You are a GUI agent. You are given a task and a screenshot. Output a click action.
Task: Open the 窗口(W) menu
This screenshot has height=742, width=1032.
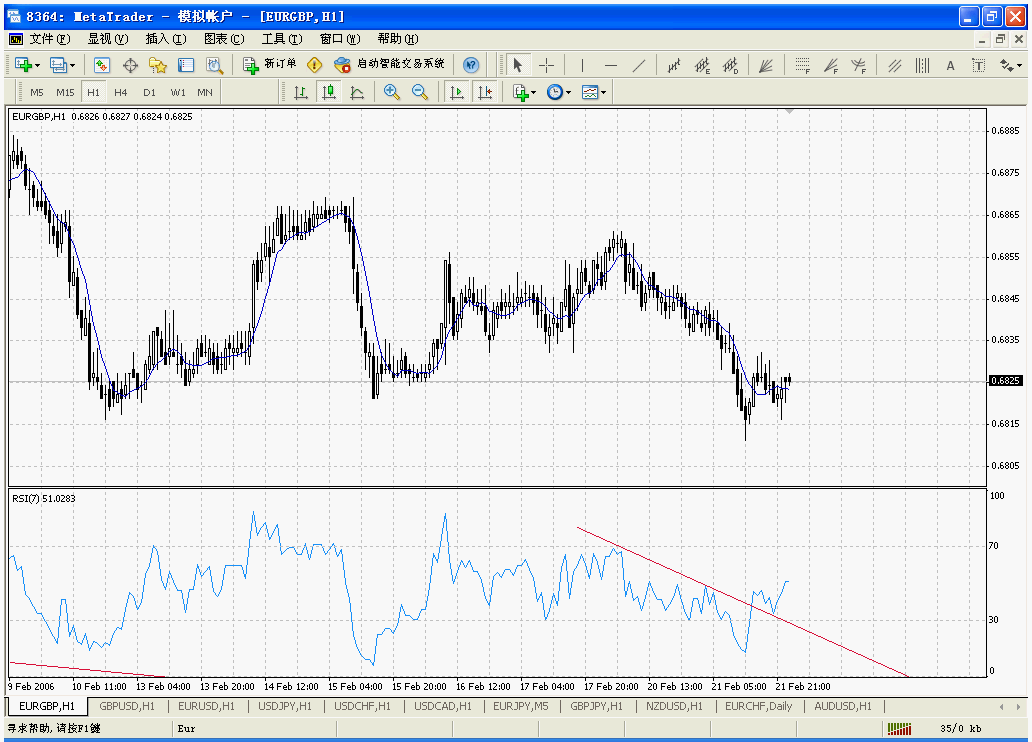point(340,39)
